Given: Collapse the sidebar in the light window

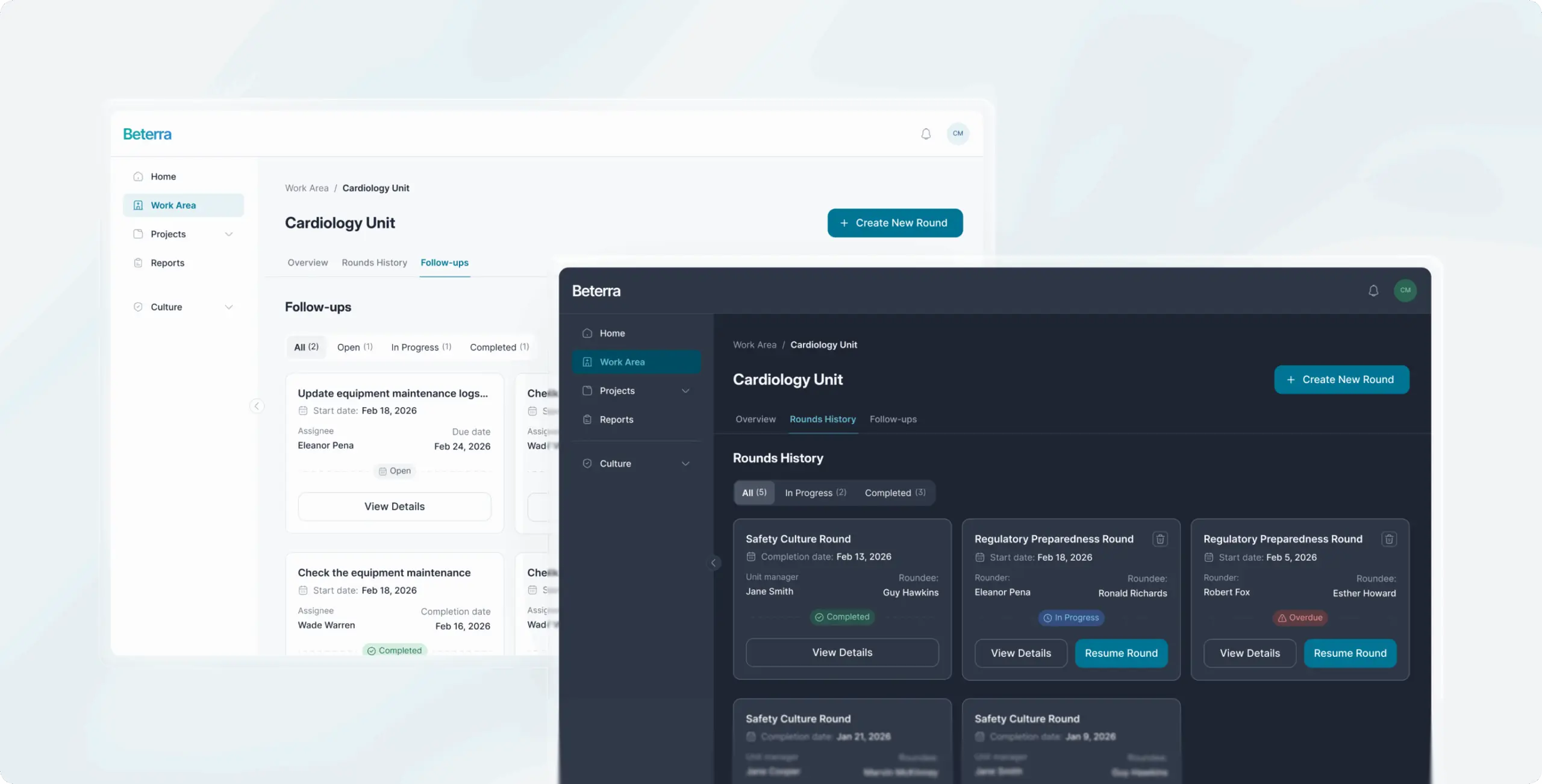Looking at the screenshot, I should 257,406.
